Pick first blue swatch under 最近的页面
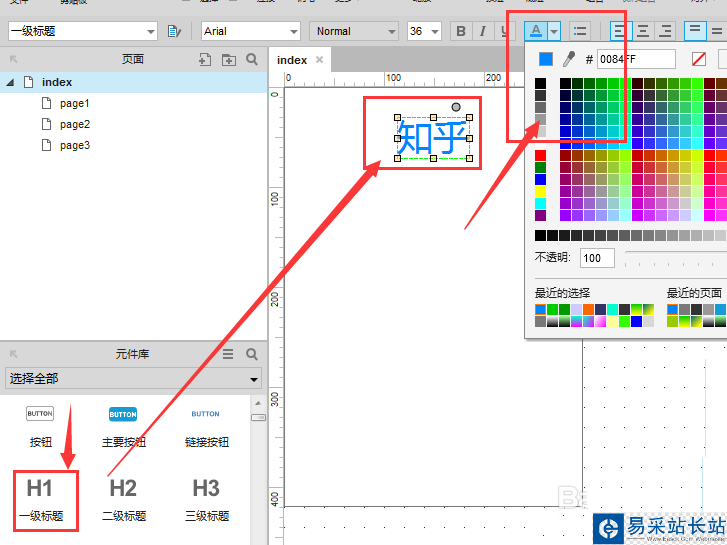The height and width of the screenshot is (545, 727). (x=673, y=309)
